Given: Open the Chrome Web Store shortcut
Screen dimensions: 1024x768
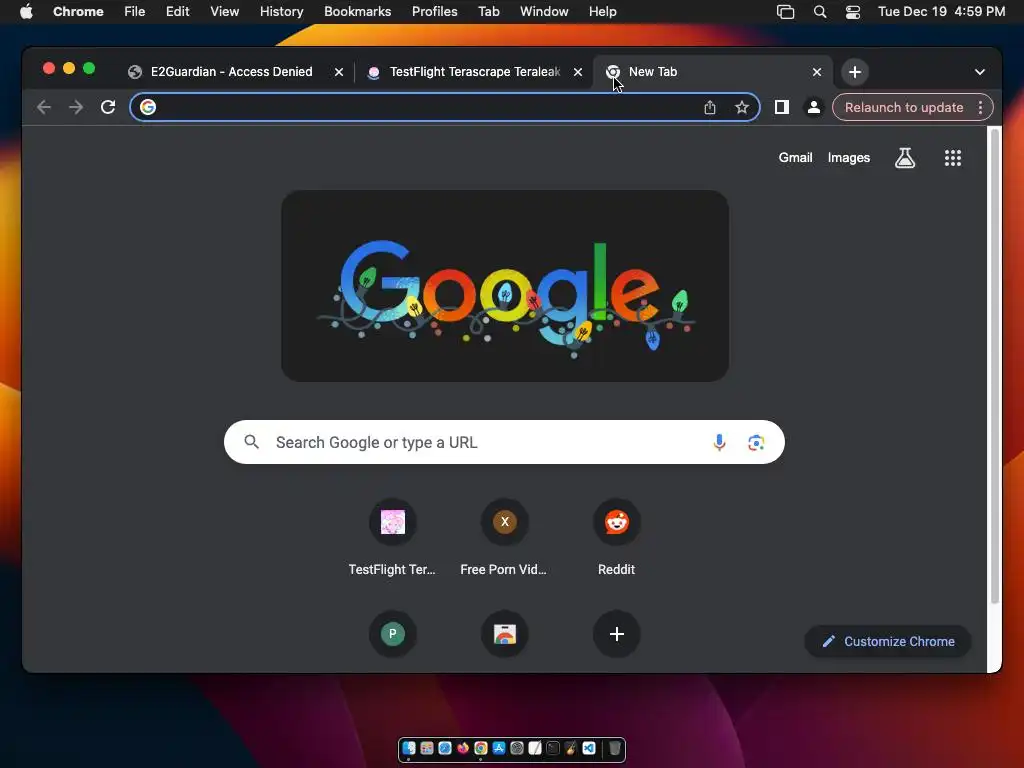Looking at the screenshot, I should pos(505,633).
